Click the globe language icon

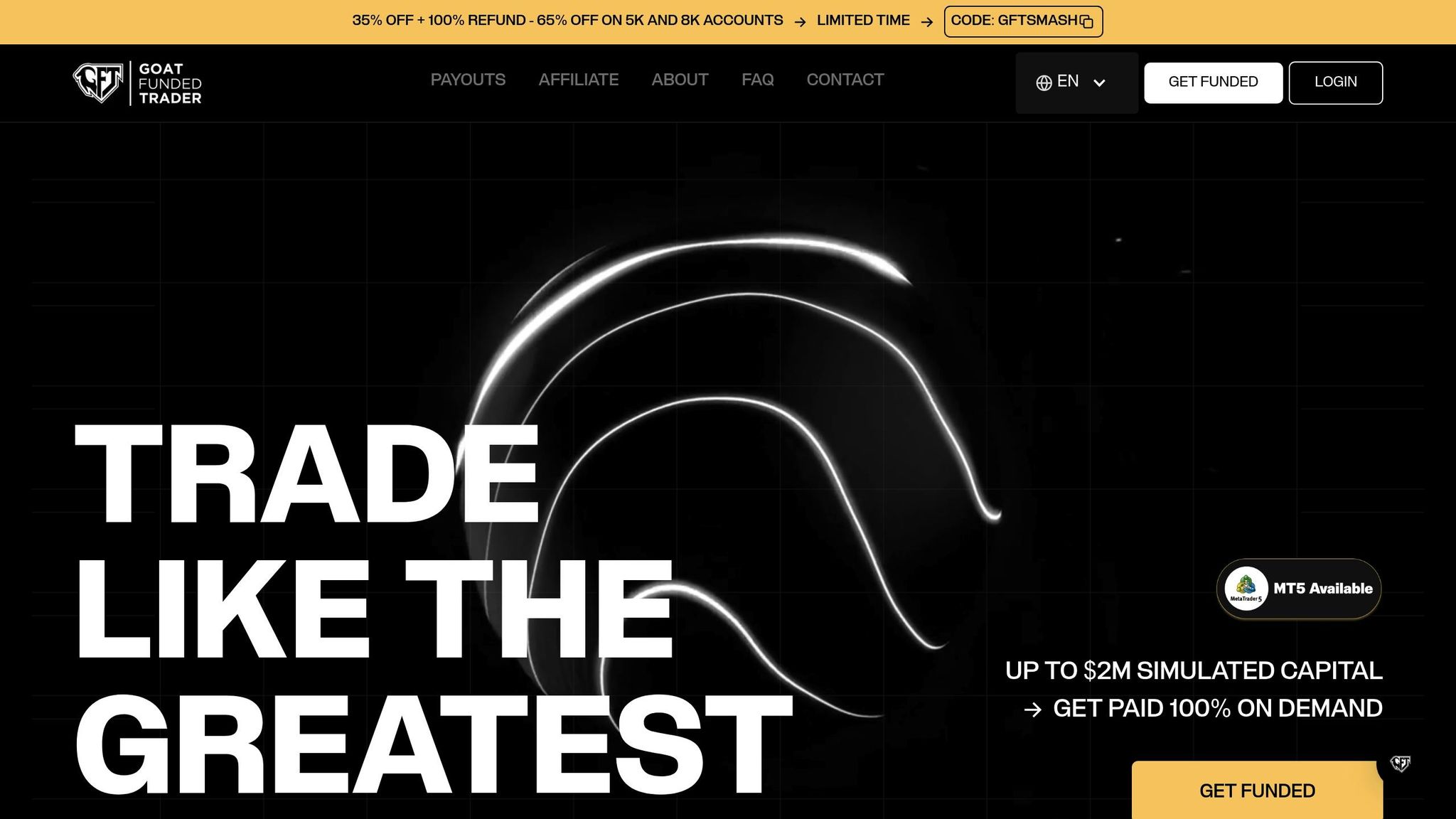click(x=1044, y=83)
